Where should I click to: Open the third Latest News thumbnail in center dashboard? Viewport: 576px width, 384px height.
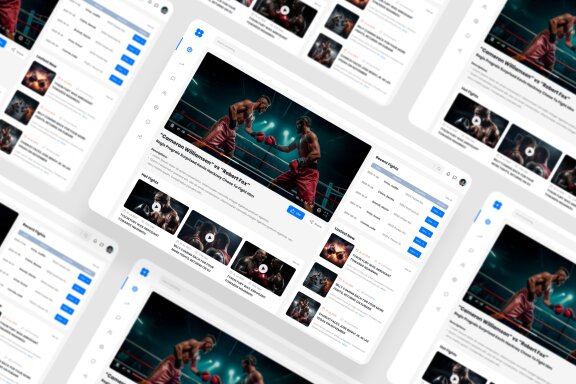point(303,309)
